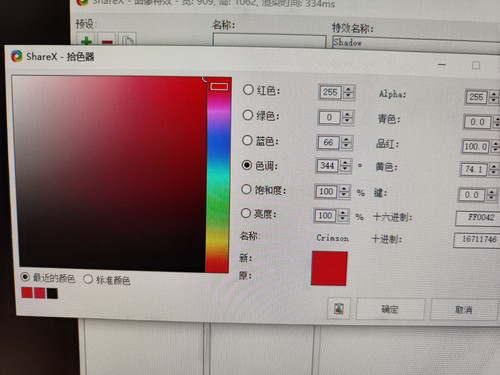Click the blue value field showing 66

[328, 142]
